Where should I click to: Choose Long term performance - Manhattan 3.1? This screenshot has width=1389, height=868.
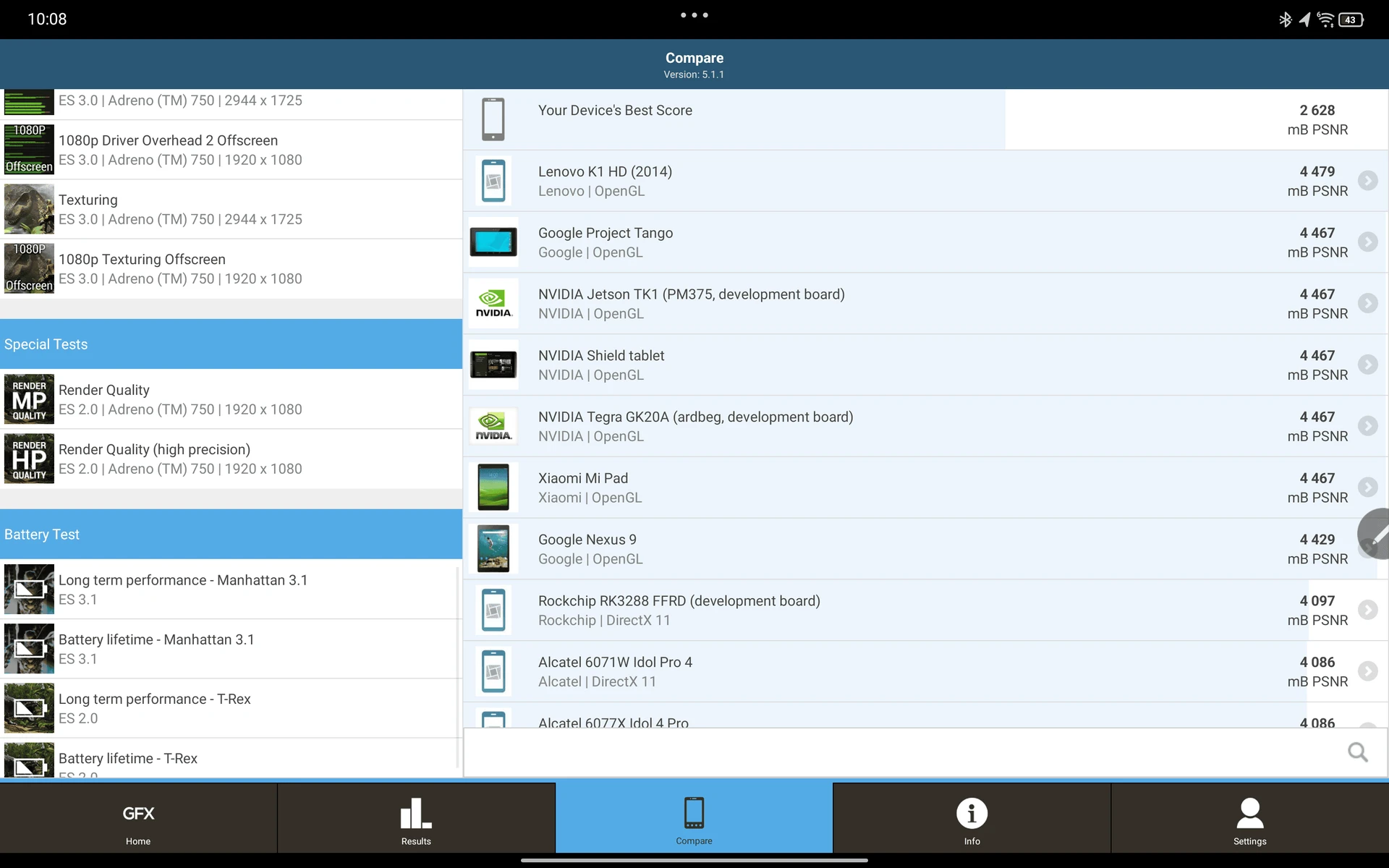click(x=231, y=590)
